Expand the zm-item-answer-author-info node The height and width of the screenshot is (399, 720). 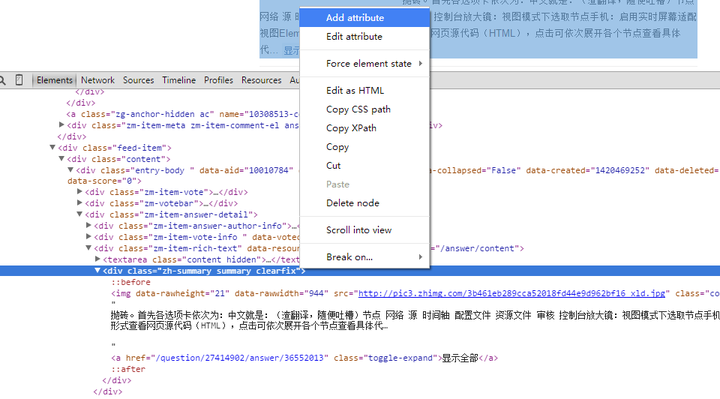(89, 225)
